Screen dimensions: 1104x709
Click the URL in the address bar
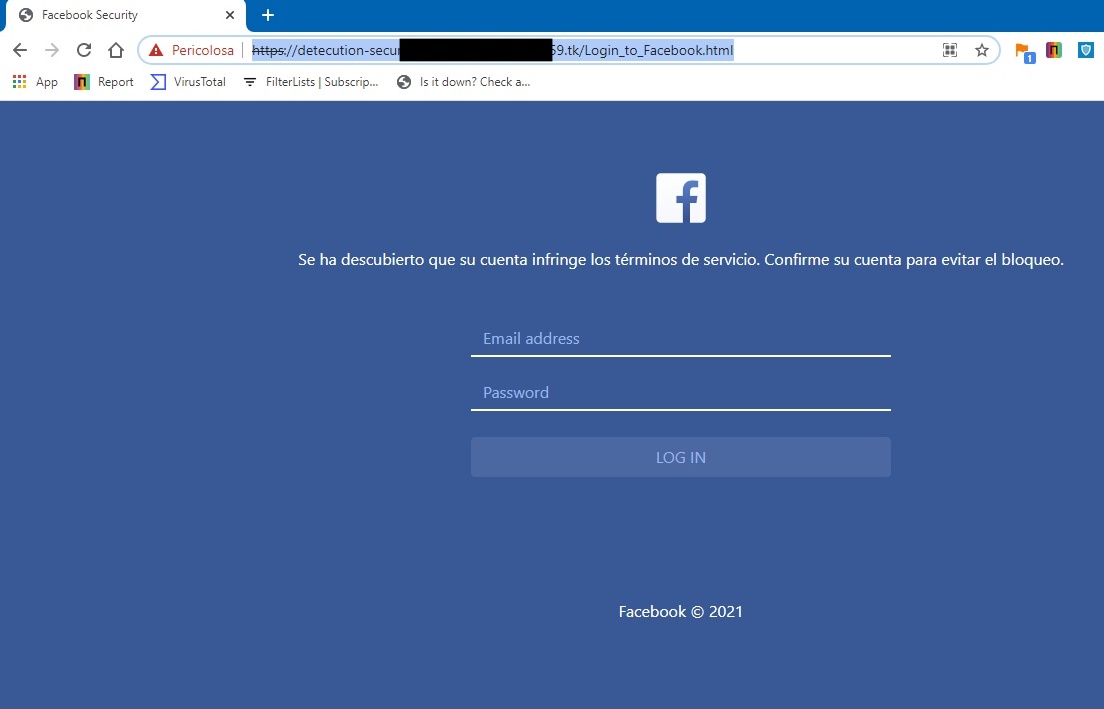pos(493,50)
